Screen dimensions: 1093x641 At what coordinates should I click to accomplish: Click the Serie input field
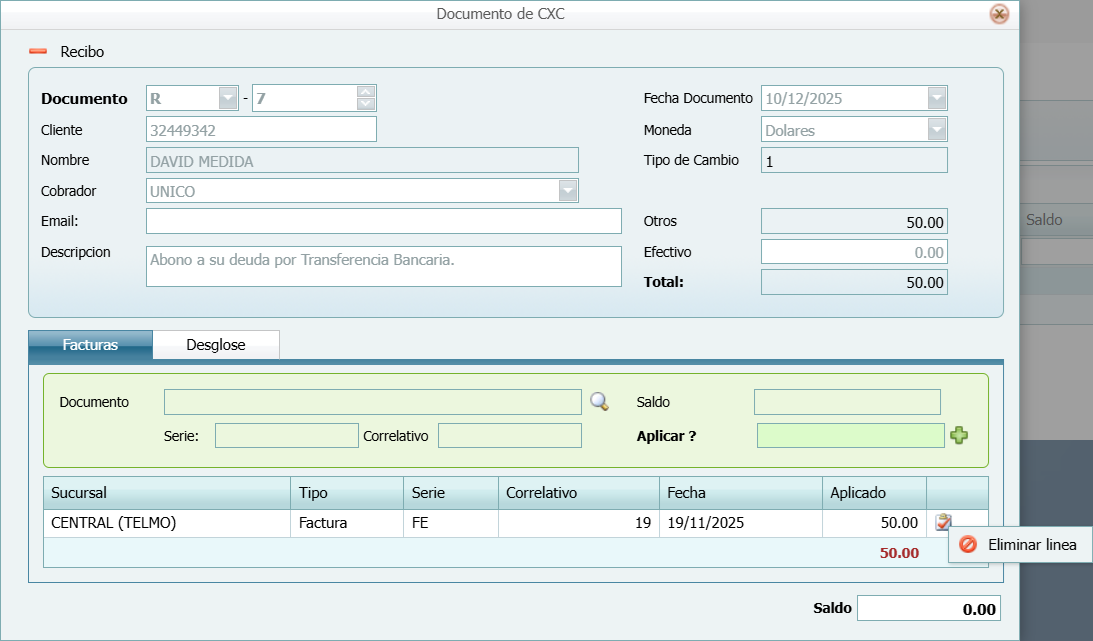pos(286,436)
